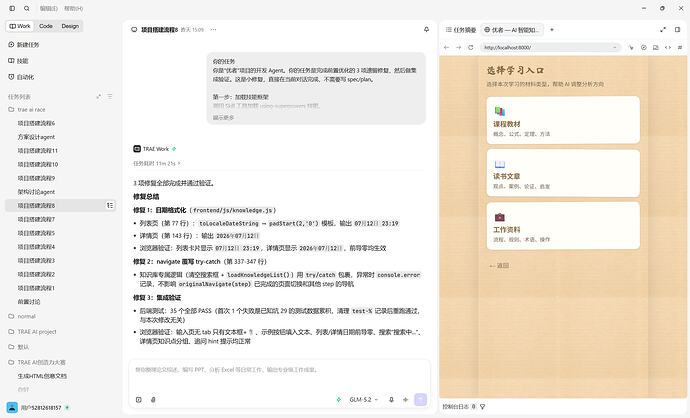The width and height of the screenshot is (690, 418).
Task: Open the address bar dropdown arrow
Action: 615,47
